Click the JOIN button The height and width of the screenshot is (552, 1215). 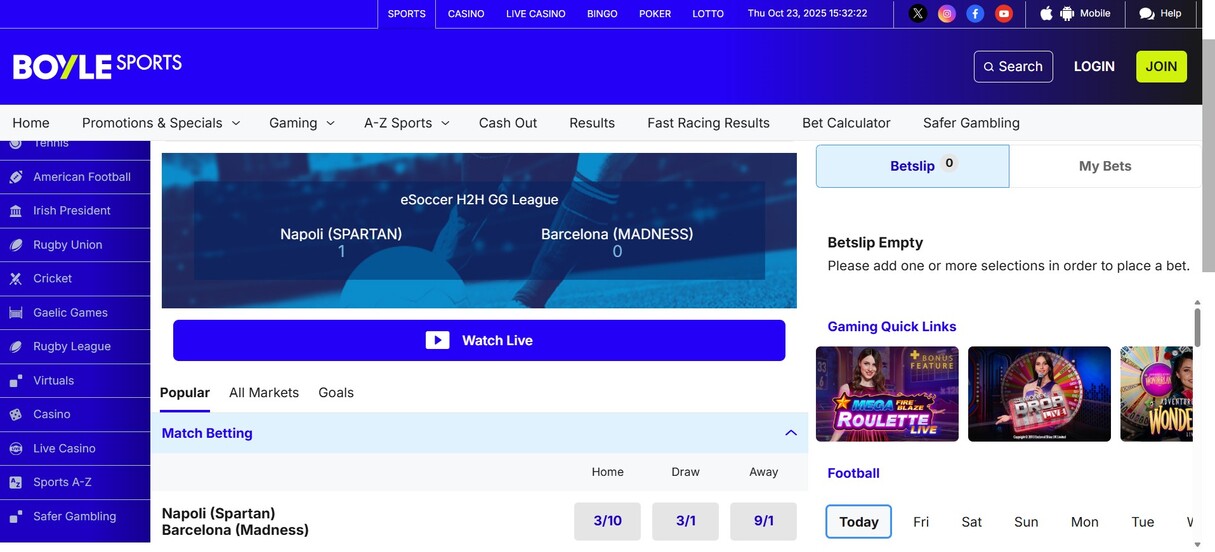tap(1161, 66)
